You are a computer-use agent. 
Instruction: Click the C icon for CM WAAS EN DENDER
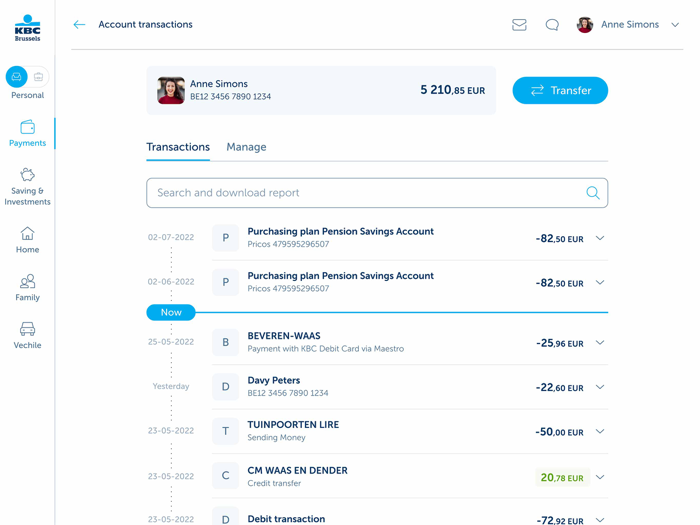tap(225, 476)
